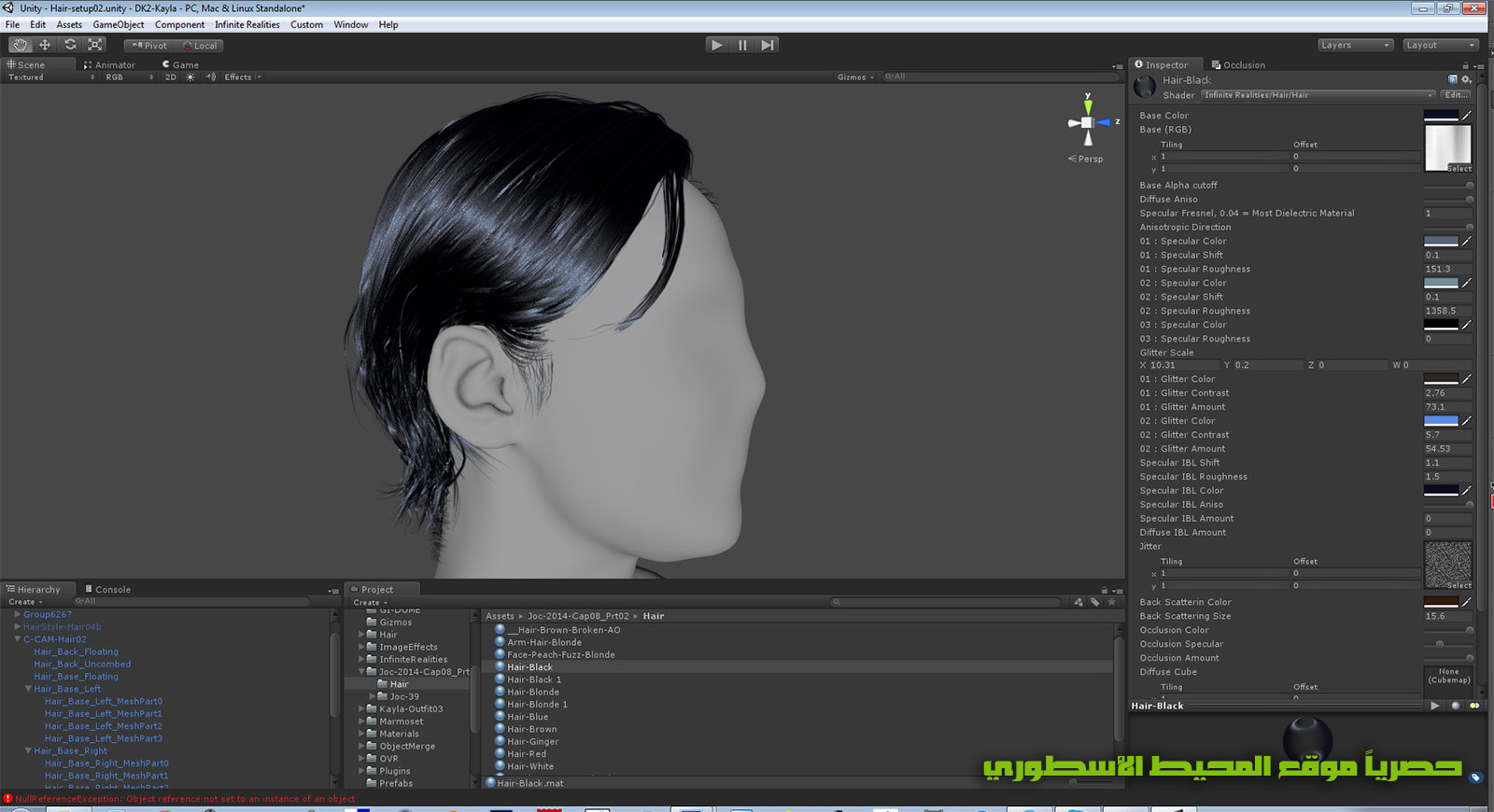The height and width of the screenshot is (812, 1494).
Task: Open the Textured draw mode dropdown
Action: (51, 77)
